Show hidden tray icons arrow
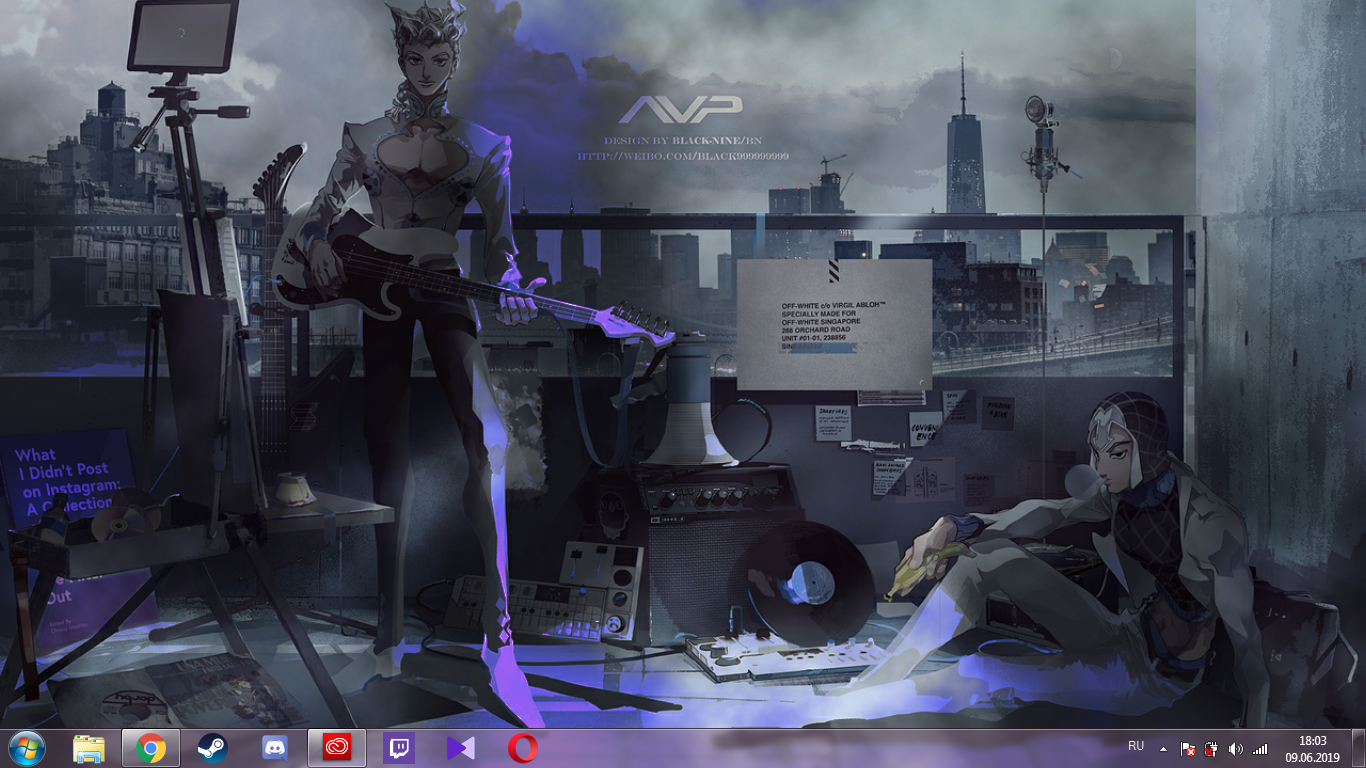Screen dimensions: 1366x768 point(1163,748)
